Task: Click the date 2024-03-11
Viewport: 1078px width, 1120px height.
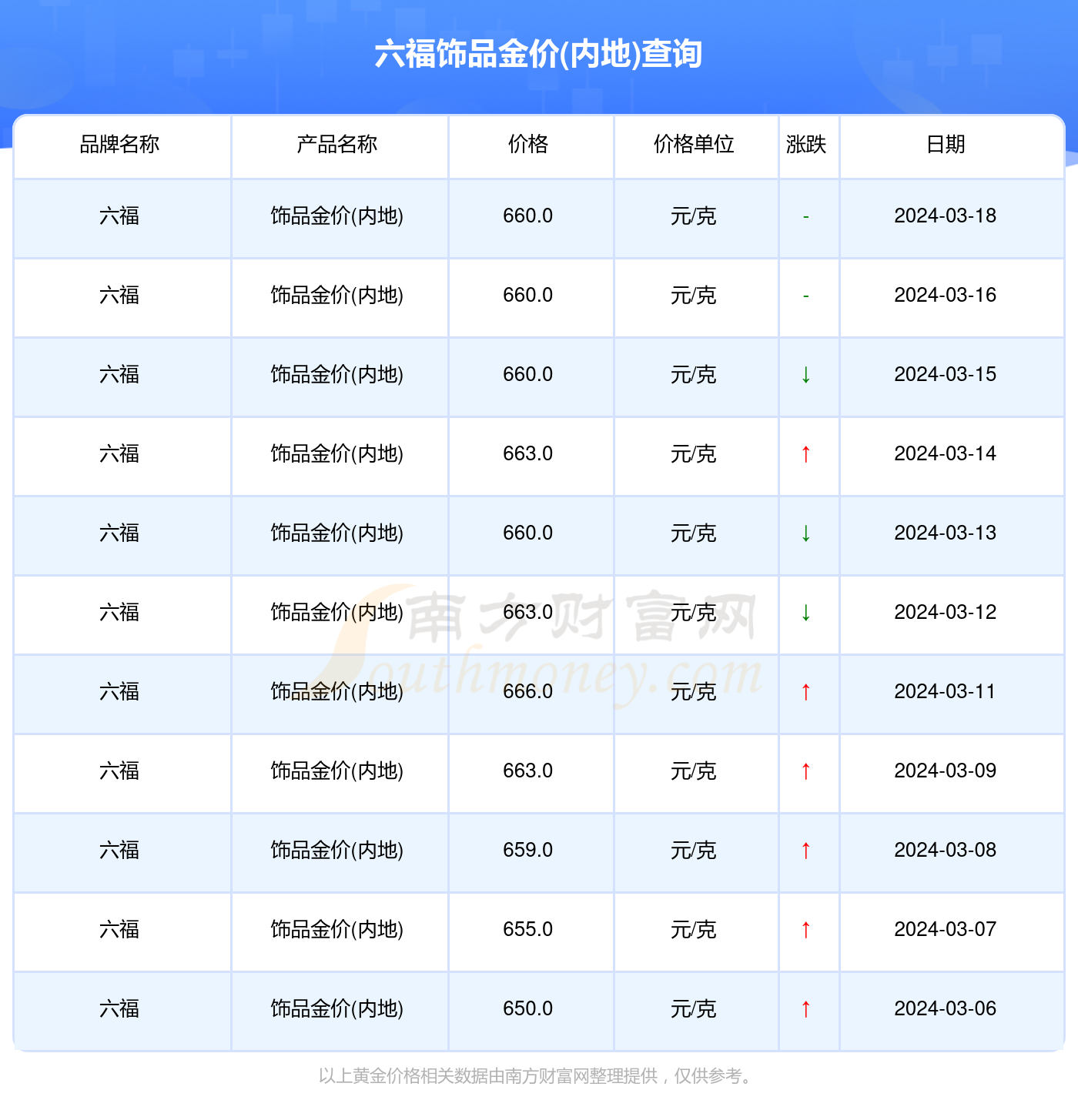Action: 946,691
